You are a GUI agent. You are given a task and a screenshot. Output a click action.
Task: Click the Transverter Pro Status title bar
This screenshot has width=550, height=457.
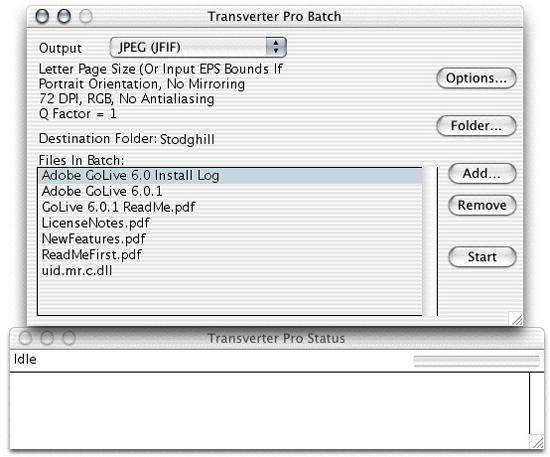click(277, 338)
